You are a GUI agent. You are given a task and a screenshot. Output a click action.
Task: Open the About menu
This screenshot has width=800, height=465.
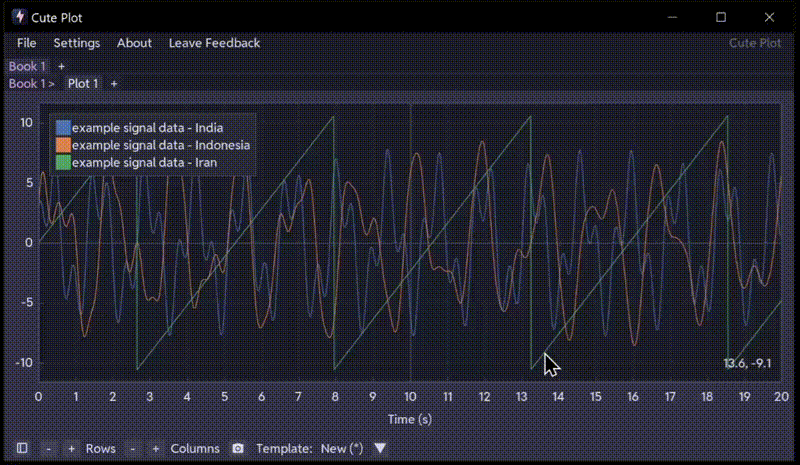point(134,43)
